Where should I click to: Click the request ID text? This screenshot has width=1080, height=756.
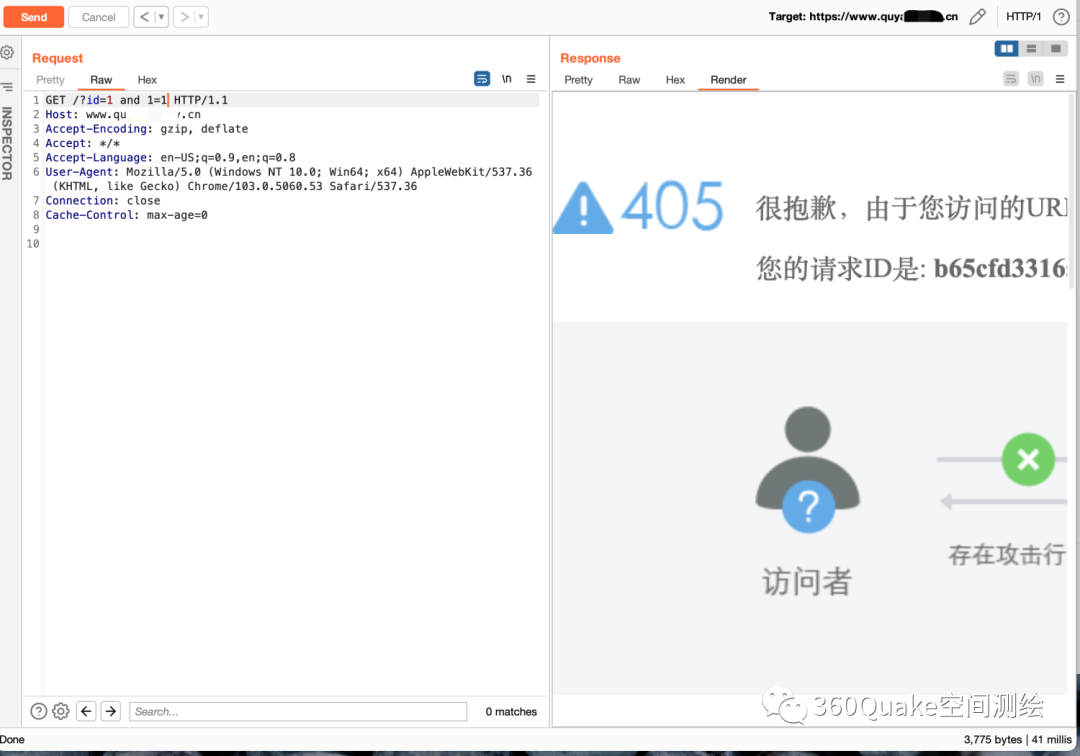pos(911,269)
